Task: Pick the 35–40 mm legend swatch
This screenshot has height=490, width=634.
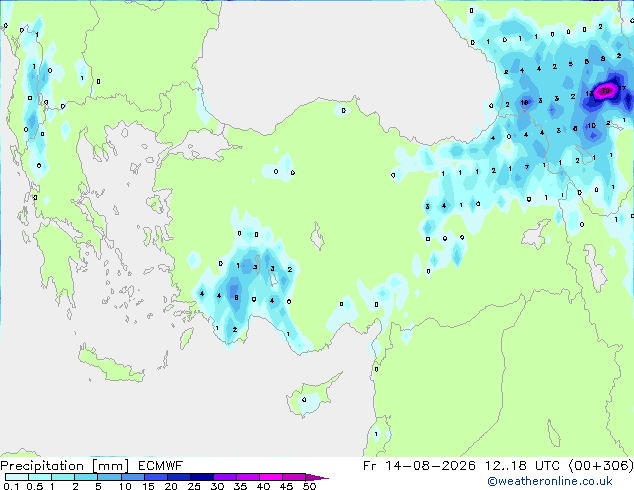Action: point(248,477)
